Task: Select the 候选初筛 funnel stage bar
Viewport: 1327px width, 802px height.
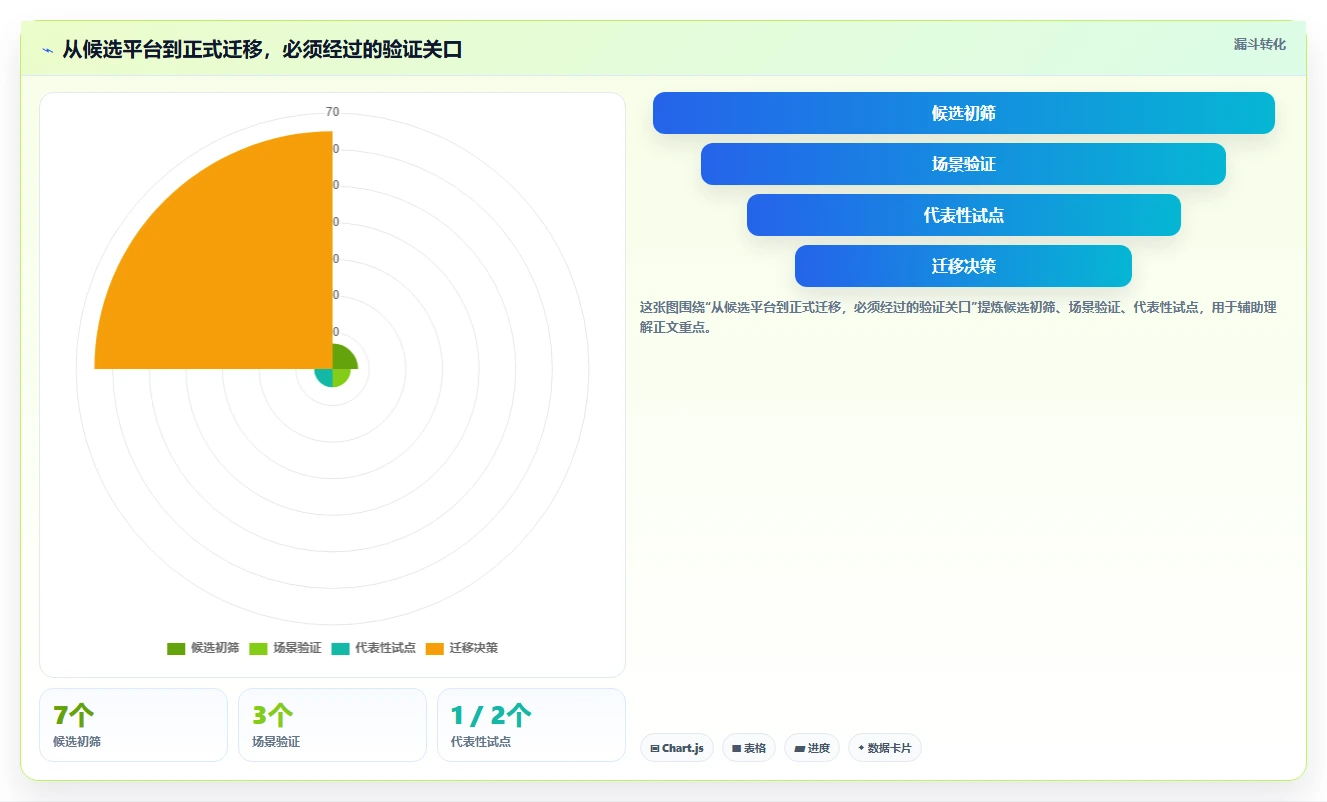Action: coord(963,113)
